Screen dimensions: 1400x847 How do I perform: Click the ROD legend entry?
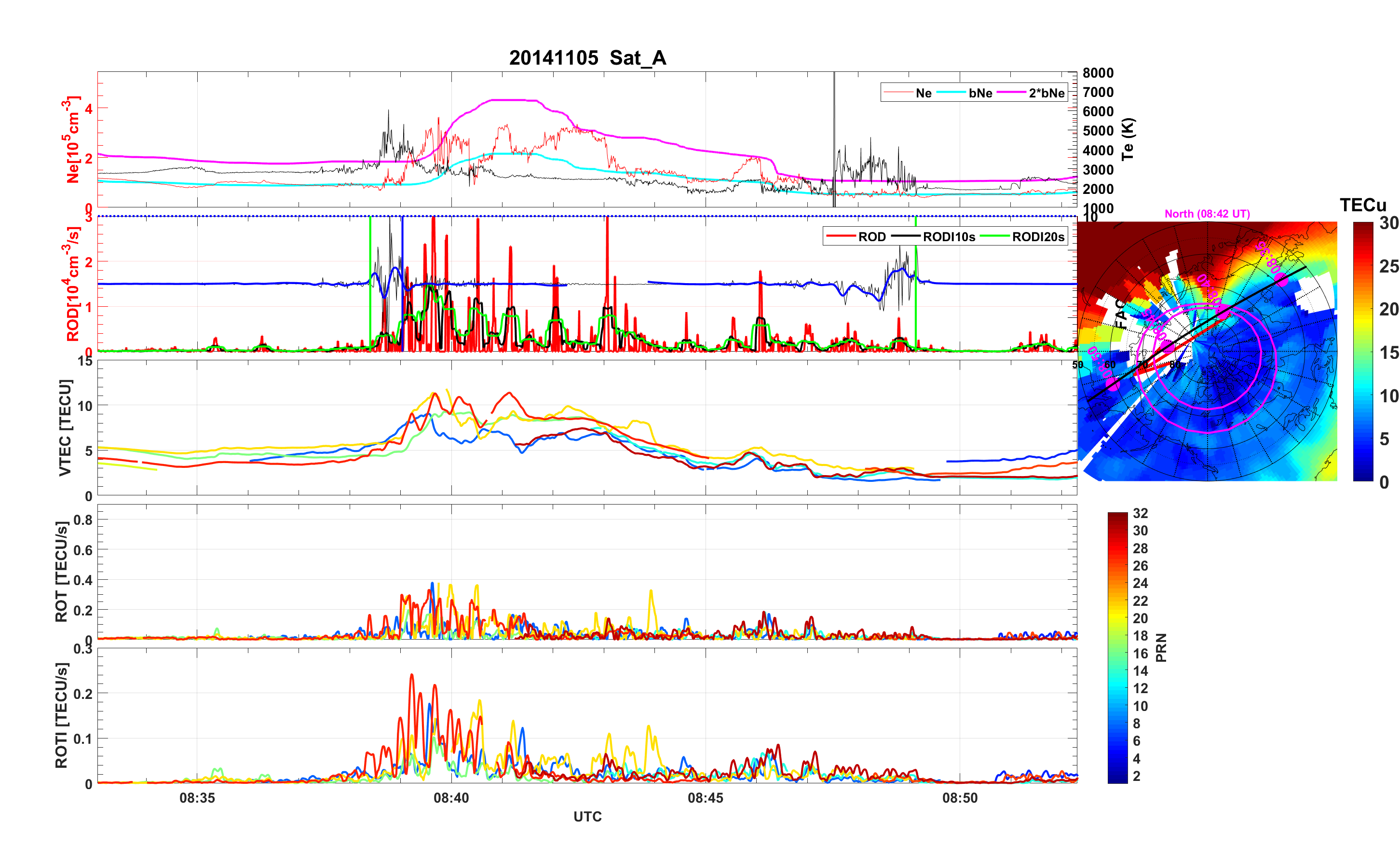[x=871, y=237]
